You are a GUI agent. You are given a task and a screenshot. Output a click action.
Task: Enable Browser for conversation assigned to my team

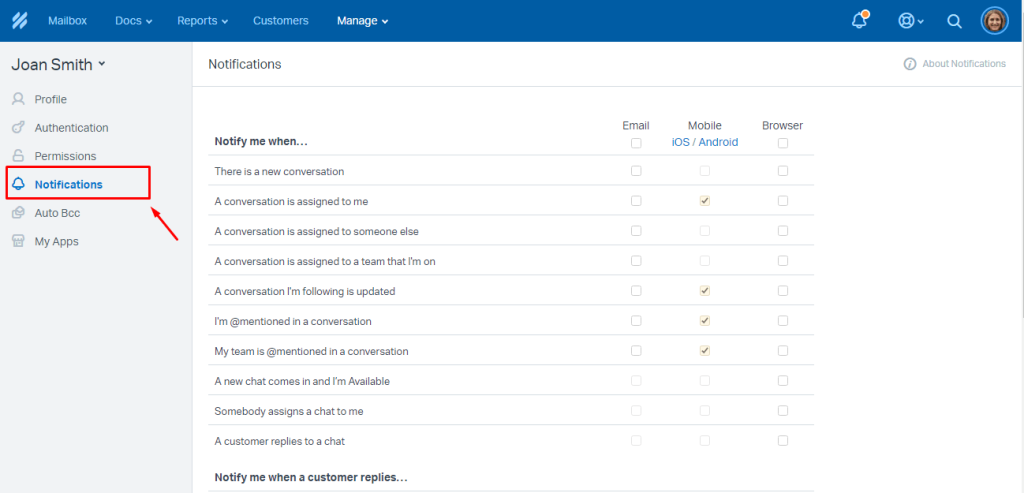click(783, 261)
